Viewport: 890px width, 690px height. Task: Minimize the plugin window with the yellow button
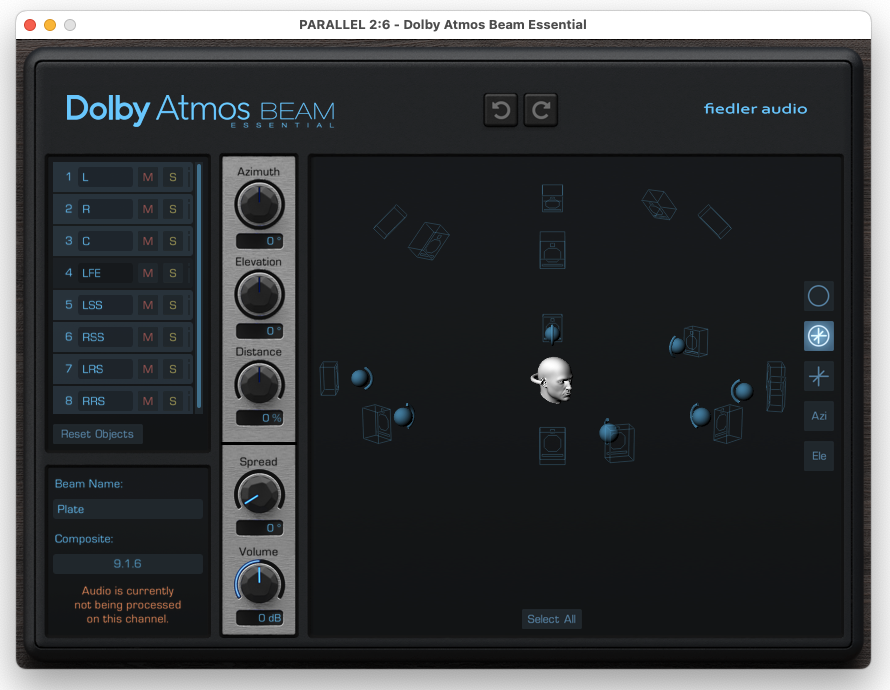click(x=50, y=25)
